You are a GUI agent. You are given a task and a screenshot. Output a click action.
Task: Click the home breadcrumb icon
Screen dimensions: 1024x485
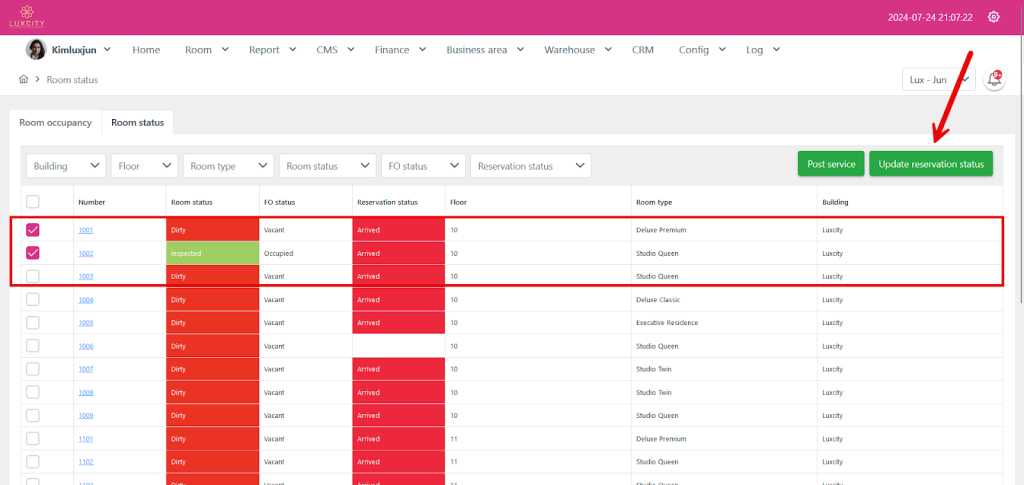tap(23, 79)
